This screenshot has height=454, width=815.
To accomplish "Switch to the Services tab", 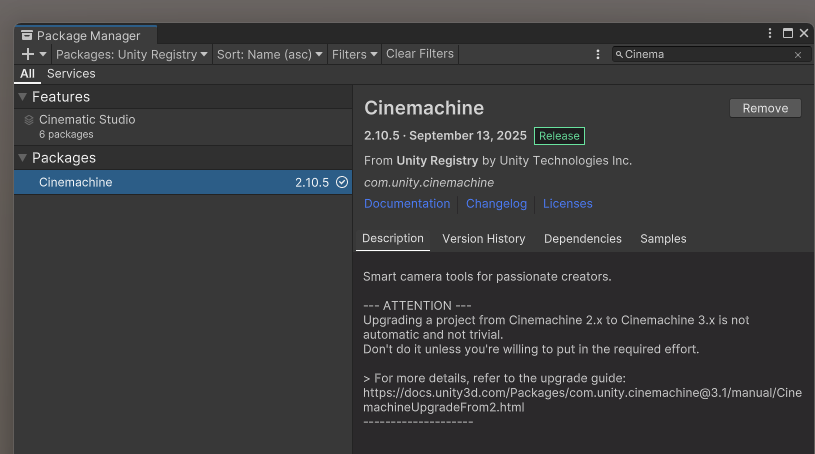I will [71, 73].
